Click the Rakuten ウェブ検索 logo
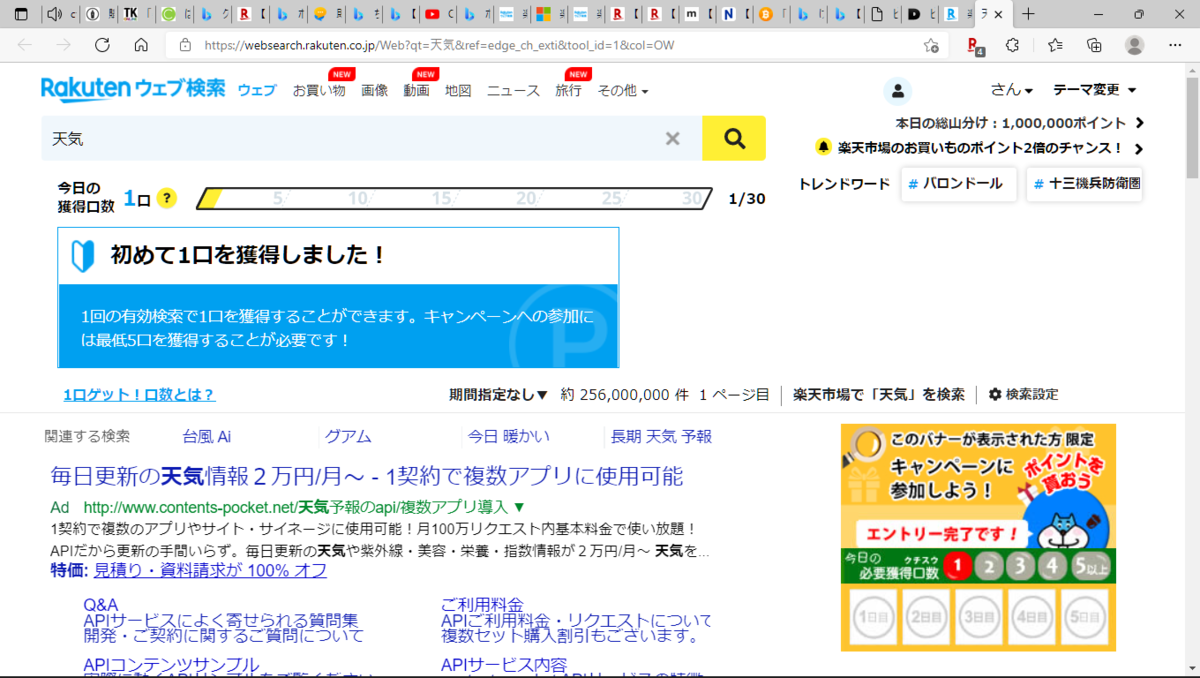 tap(133, 89)
